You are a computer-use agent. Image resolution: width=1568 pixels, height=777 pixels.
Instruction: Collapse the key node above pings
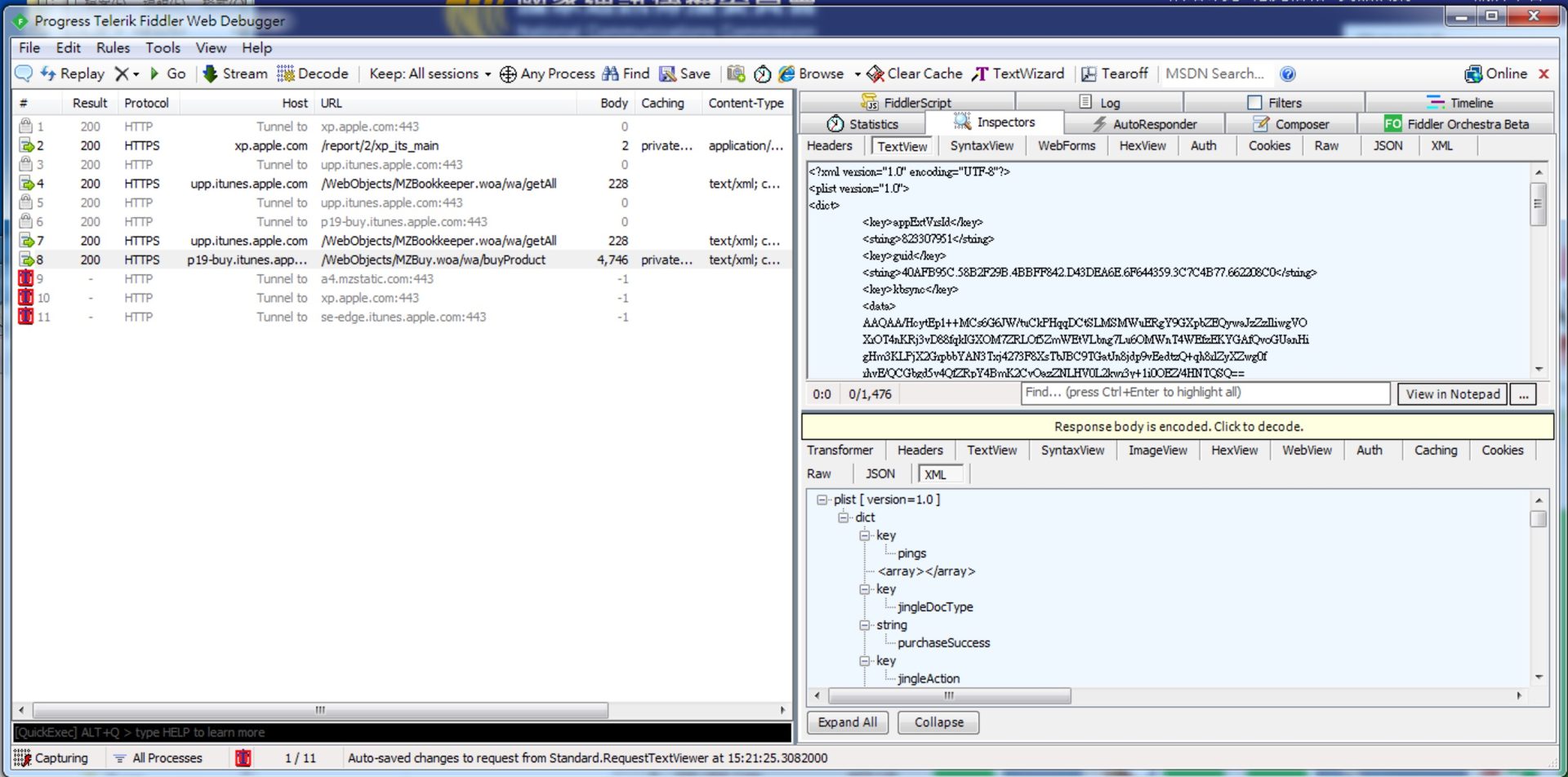point(865,535)
